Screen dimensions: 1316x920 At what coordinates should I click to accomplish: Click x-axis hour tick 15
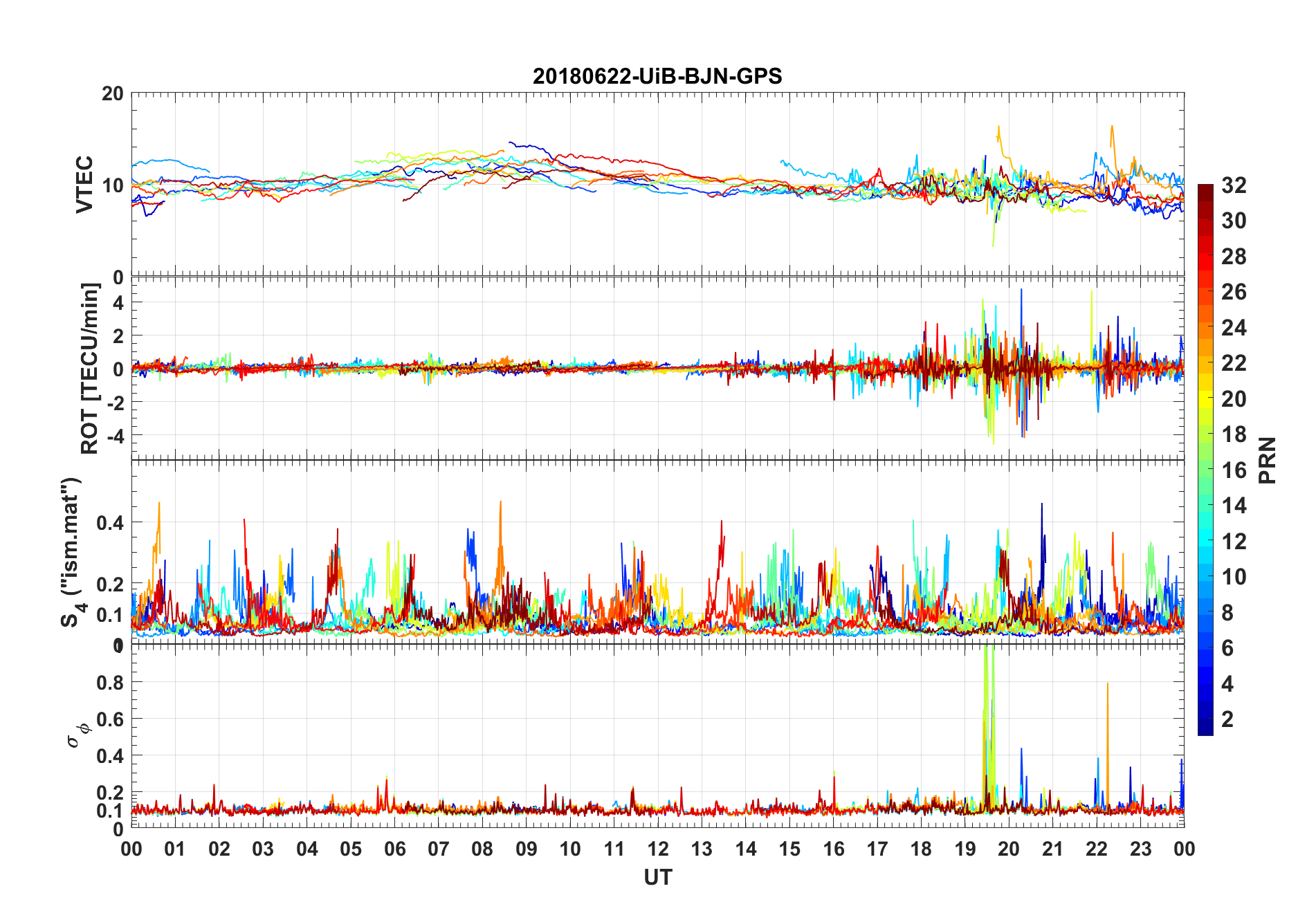tap(789, 849)
